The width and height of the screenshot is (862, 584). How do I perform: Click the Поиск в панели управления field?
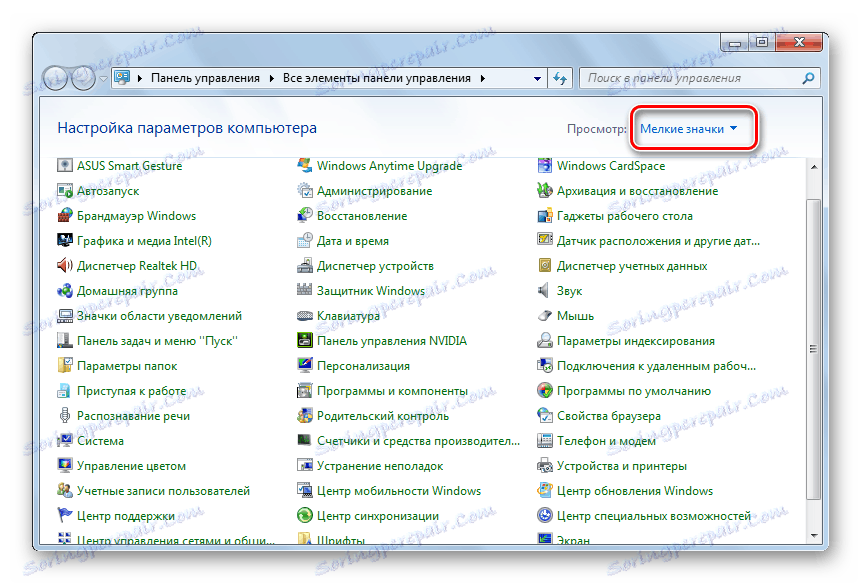pos(700,78)
